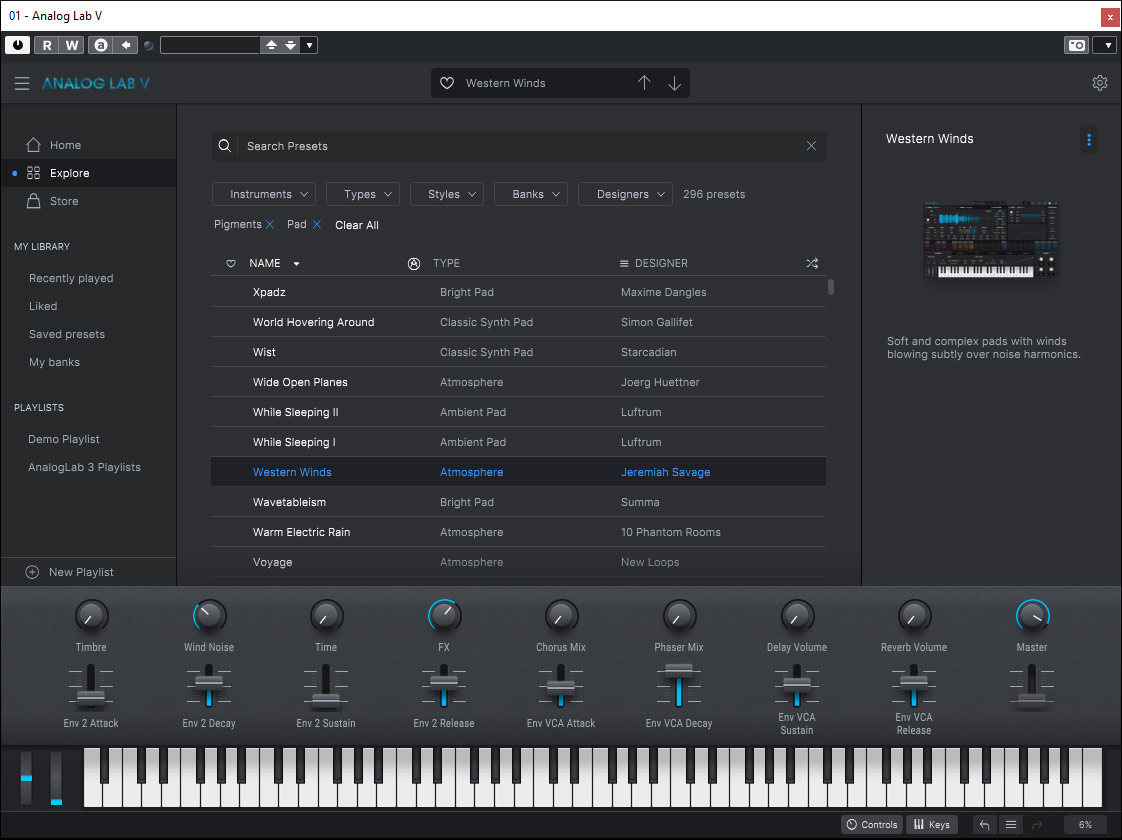The height and width of the screenshot is (840, 1122).
Task: Select Recently played in My Library
Action: coord(71,278)
